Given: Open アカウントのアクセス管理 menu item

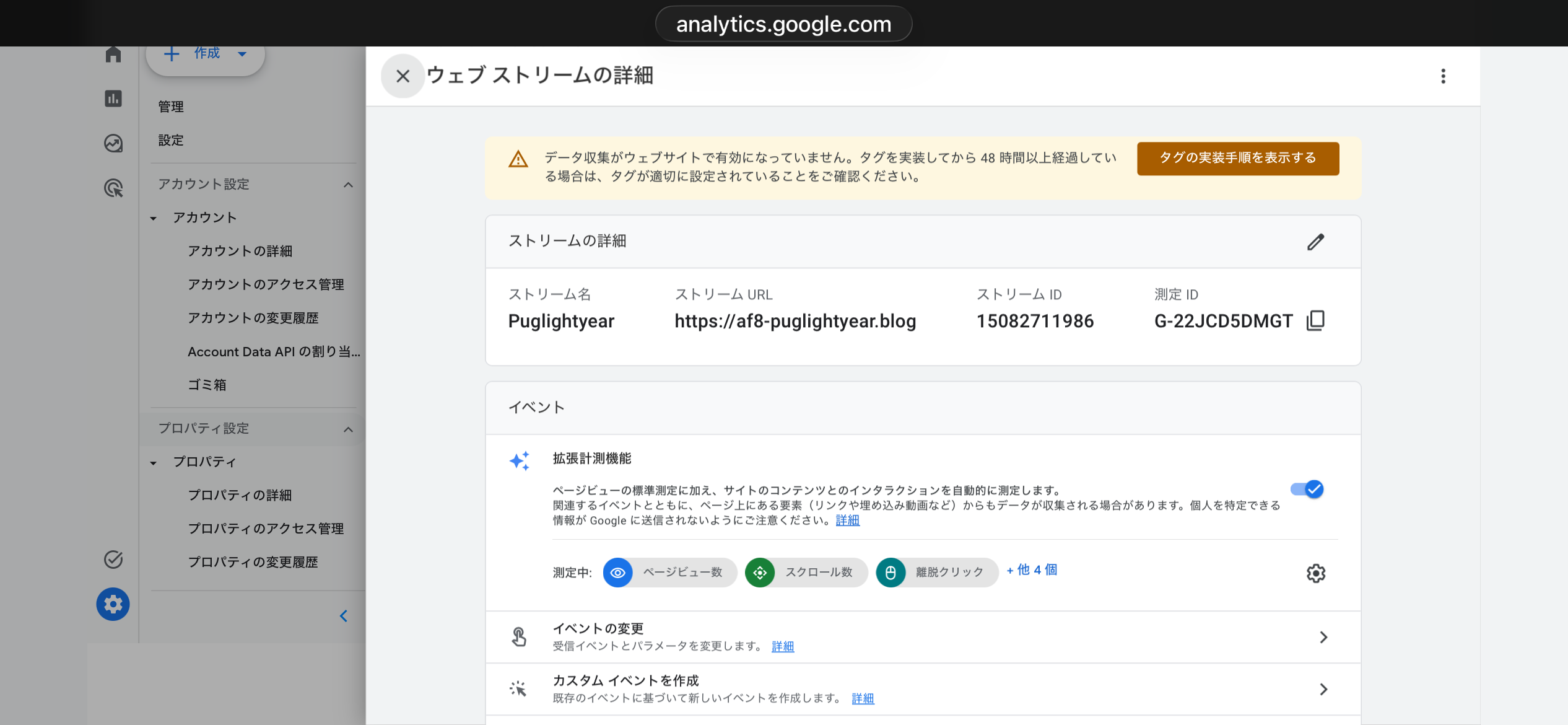Looking at the screenshot, I should tap(266, 284).
